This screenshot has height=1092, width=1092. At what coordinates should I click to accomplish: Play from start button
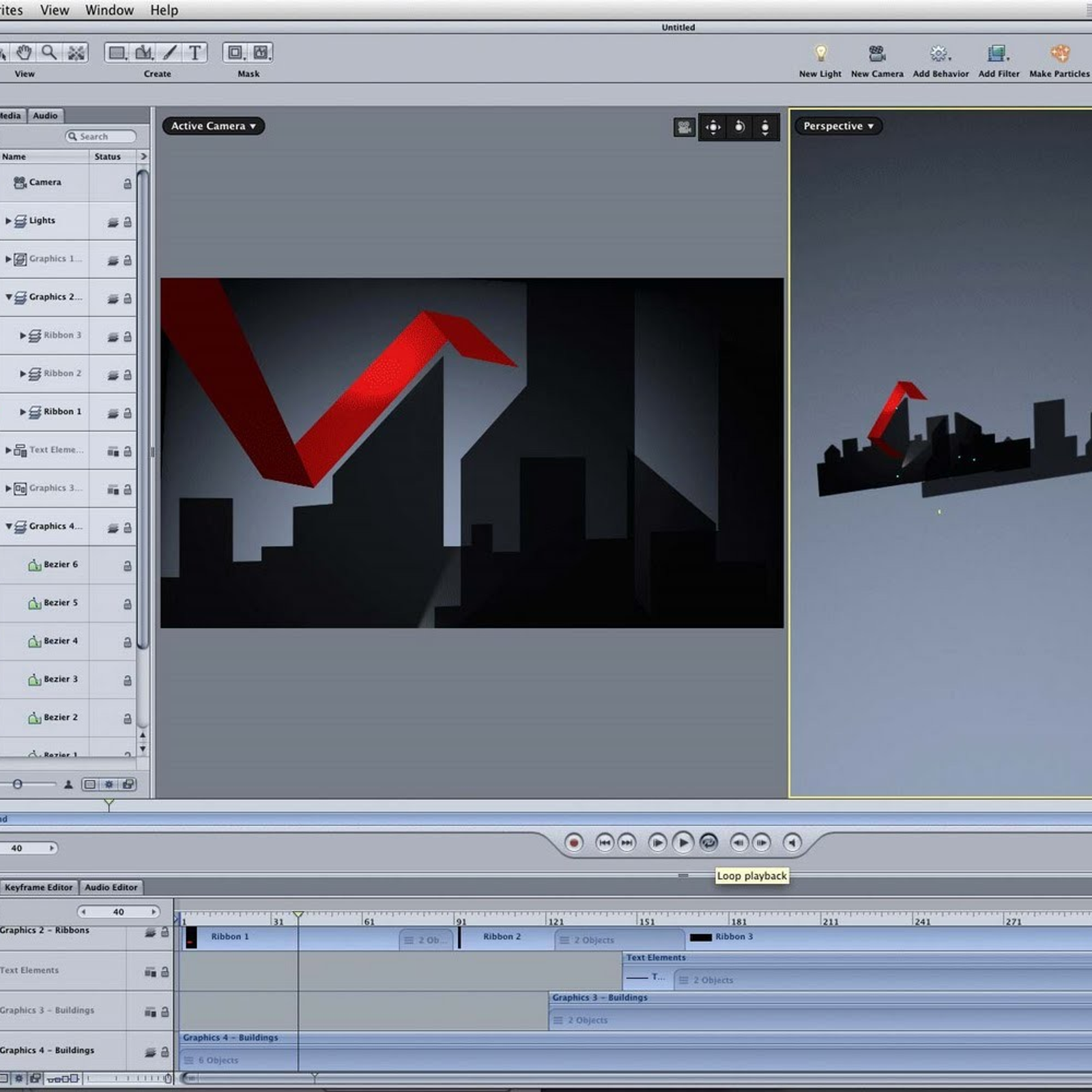point(657,843)
